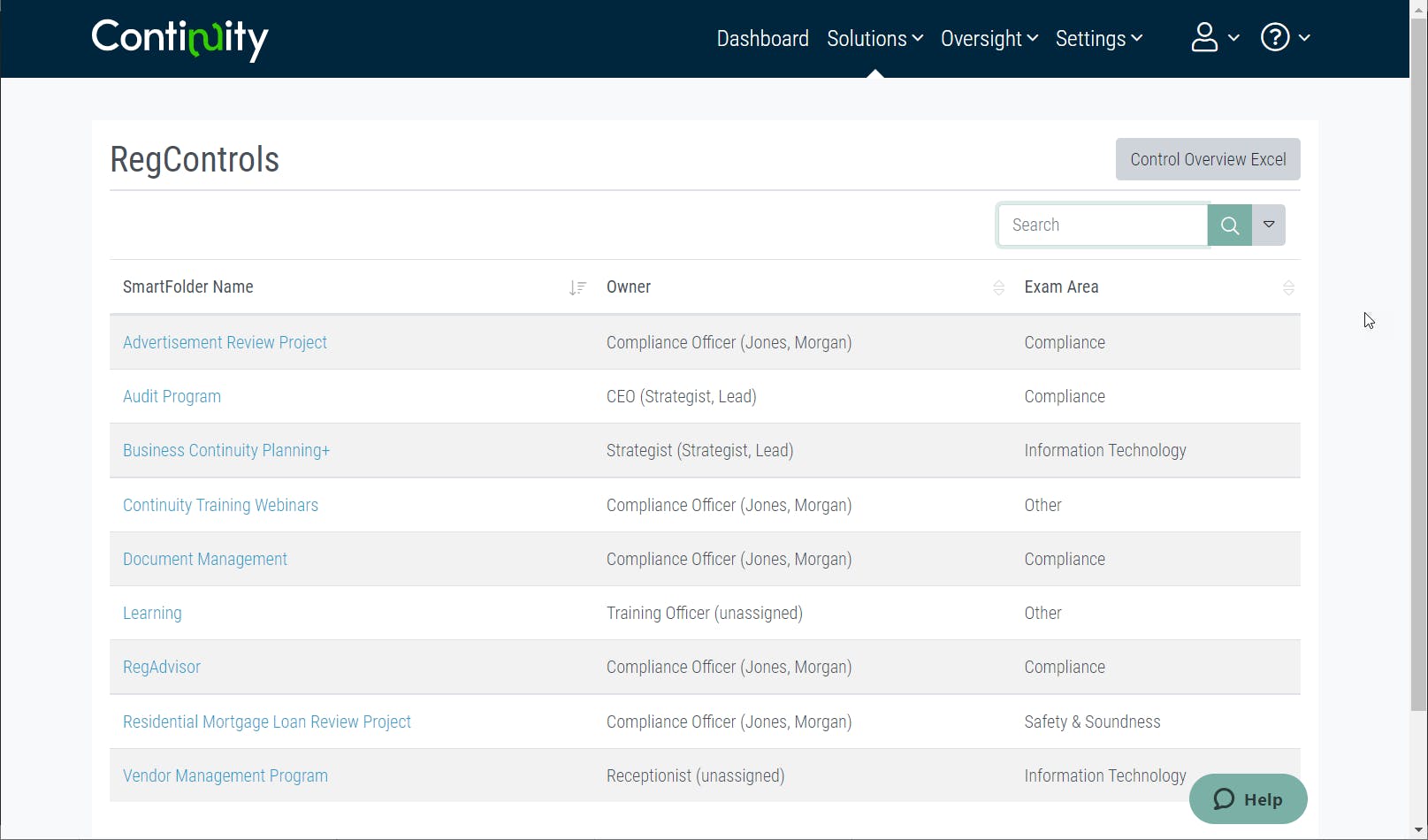Open the Oversight dropdown menu
The height and width of the screenshot is (840, 1428).
tap(989, 39)
